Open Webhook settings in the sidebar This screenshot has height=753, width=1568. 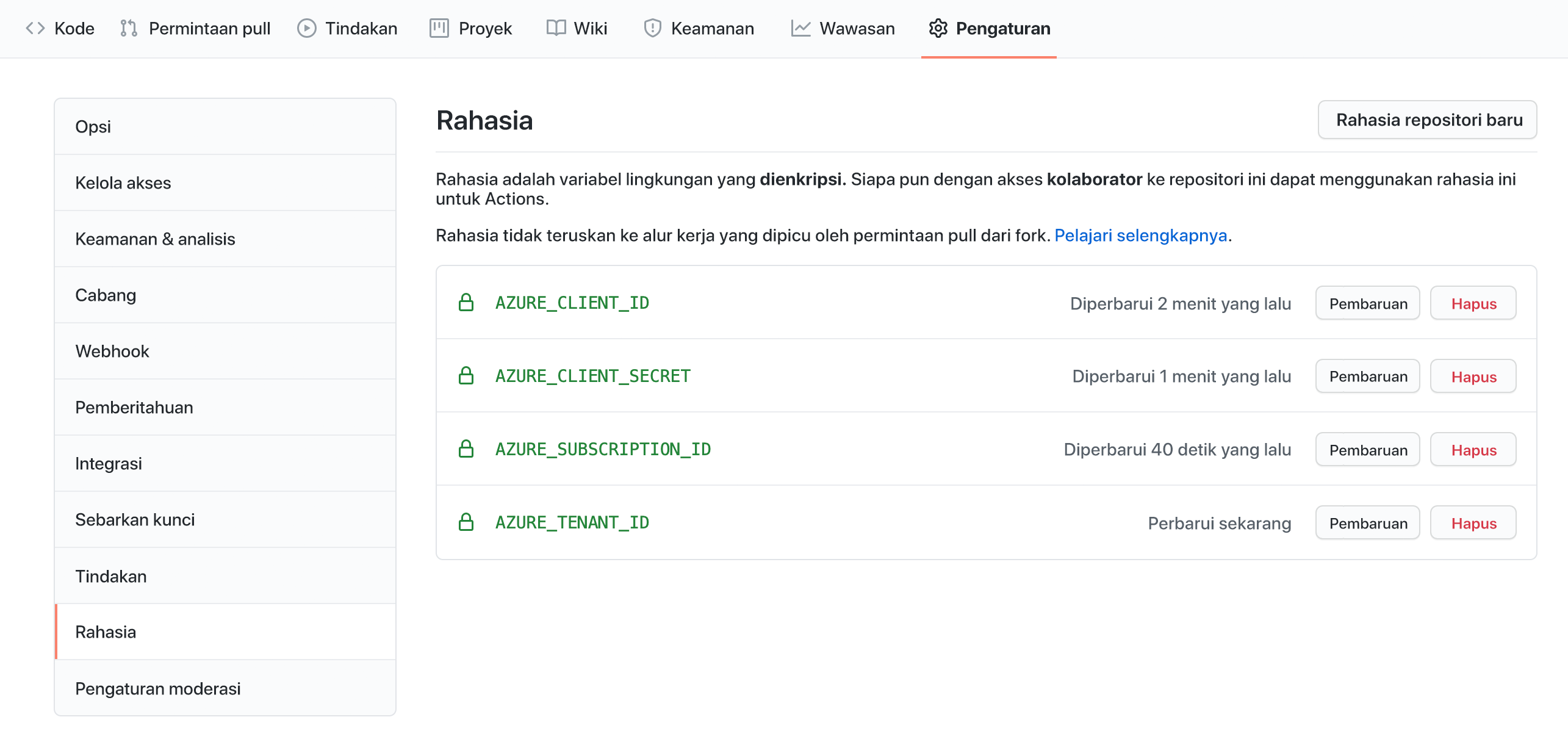(112, 351)
